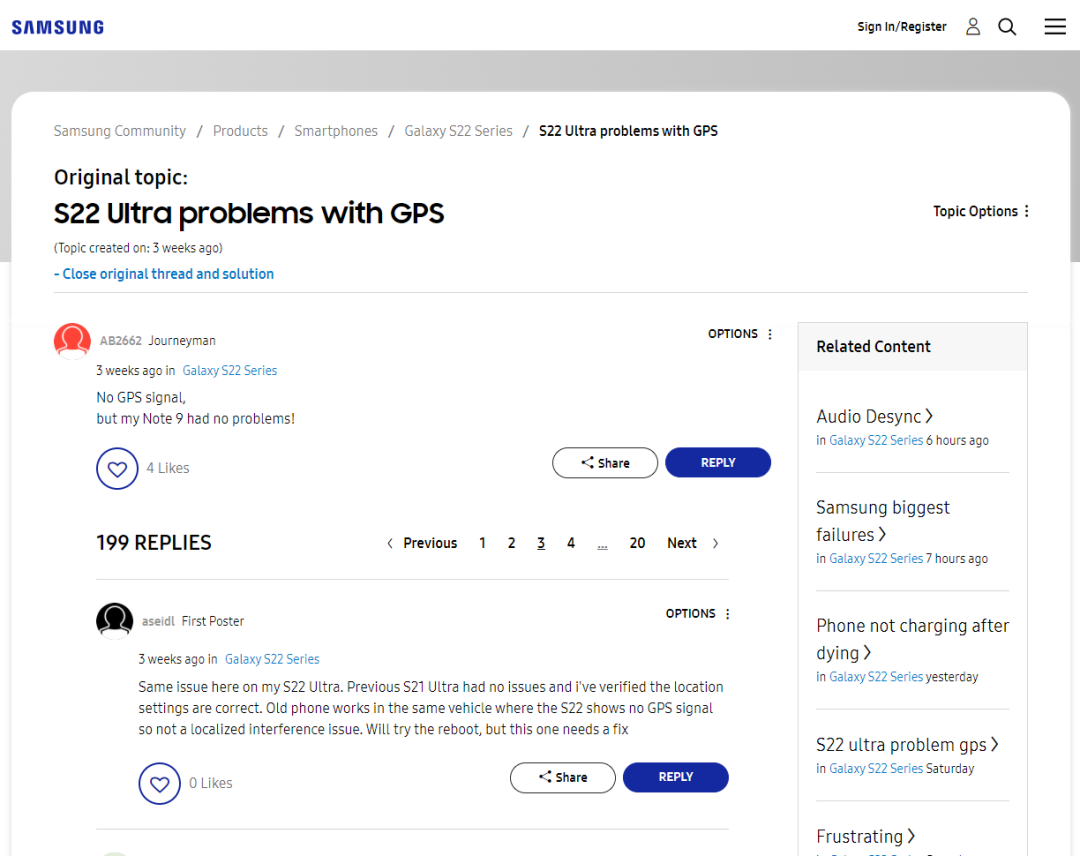The height and width of the screenshot is (856, 1080).
Task: Open Topic Options menu
Action: (981, 211)
